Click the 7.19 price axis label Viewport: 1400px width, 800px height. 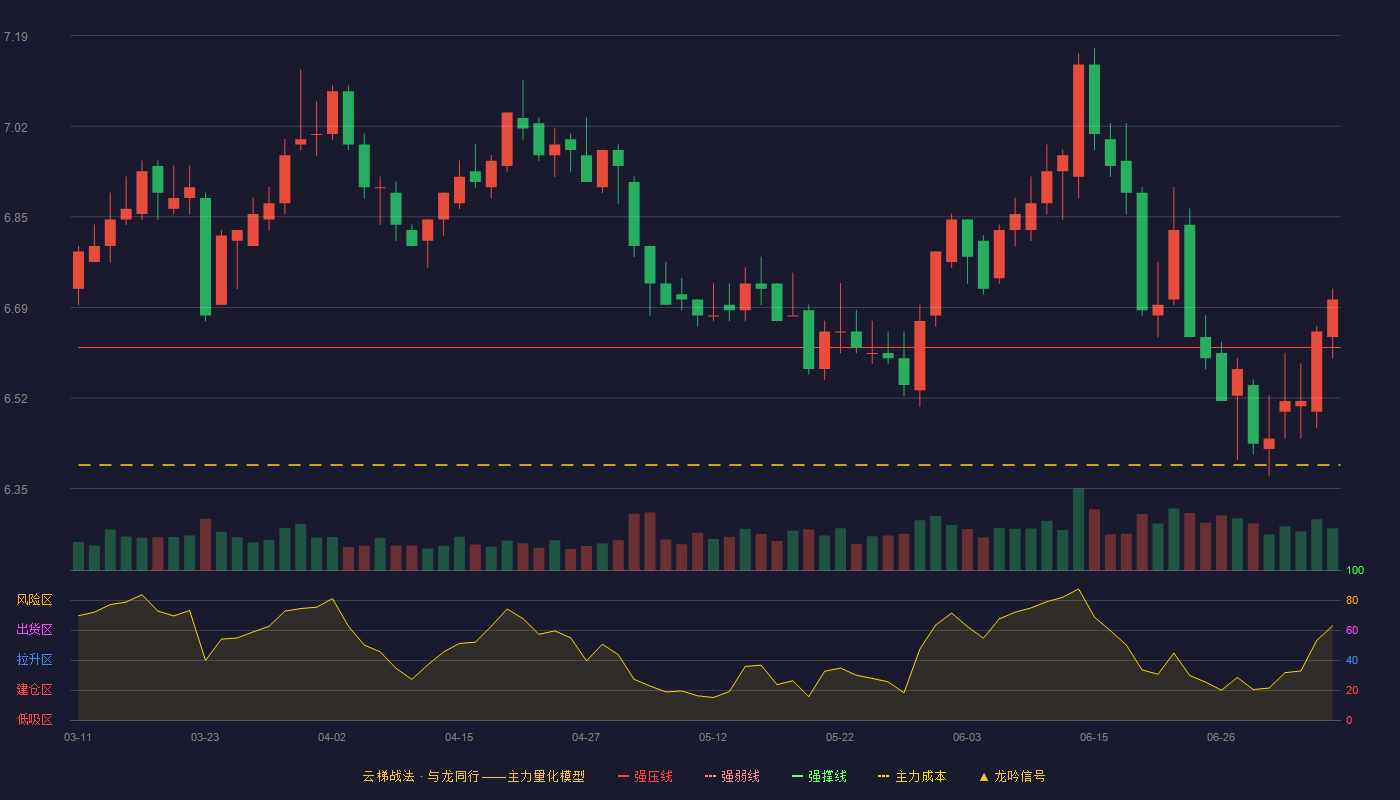pyautogui.click(x=16, y=37)
